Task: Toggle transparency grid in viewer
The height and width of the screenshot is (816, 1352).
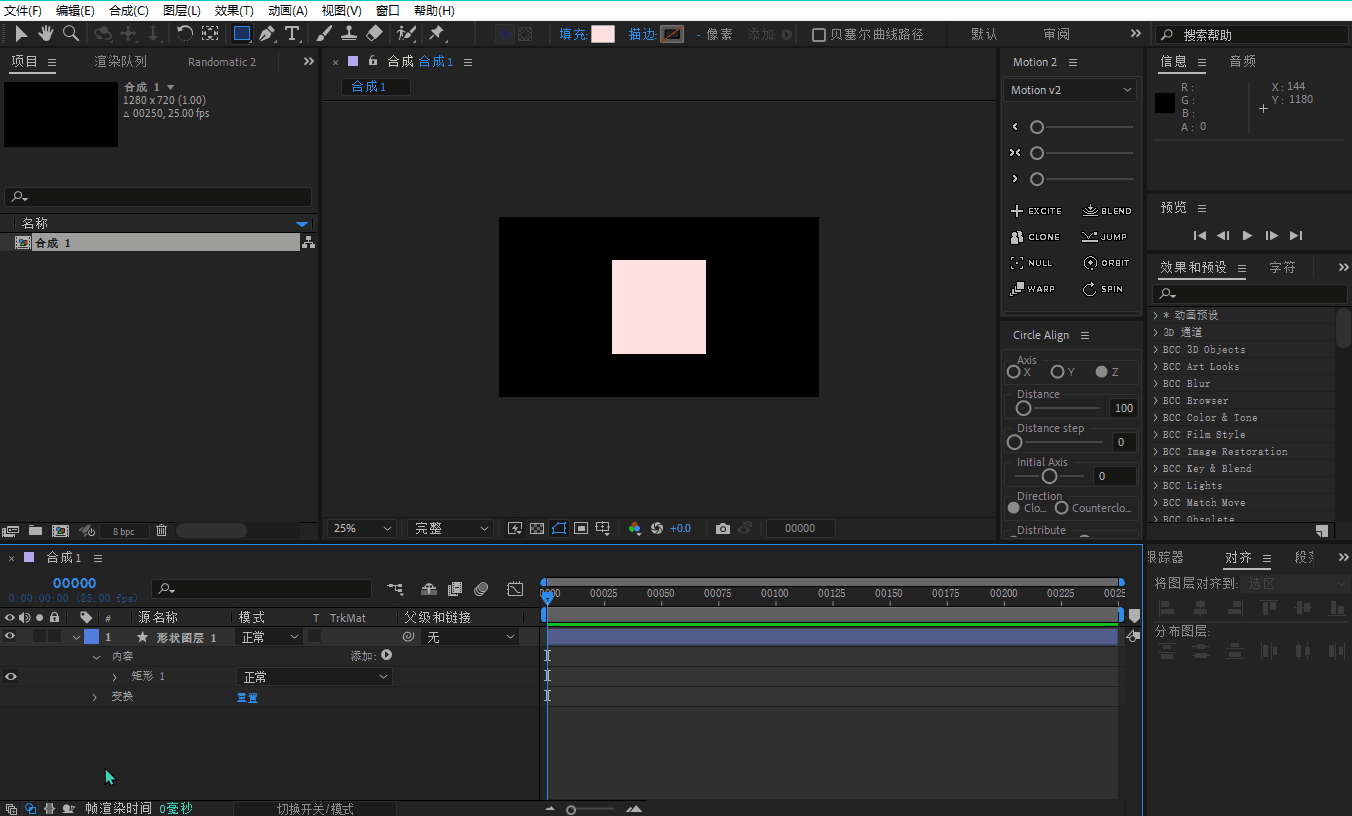Action: (536, 528)
